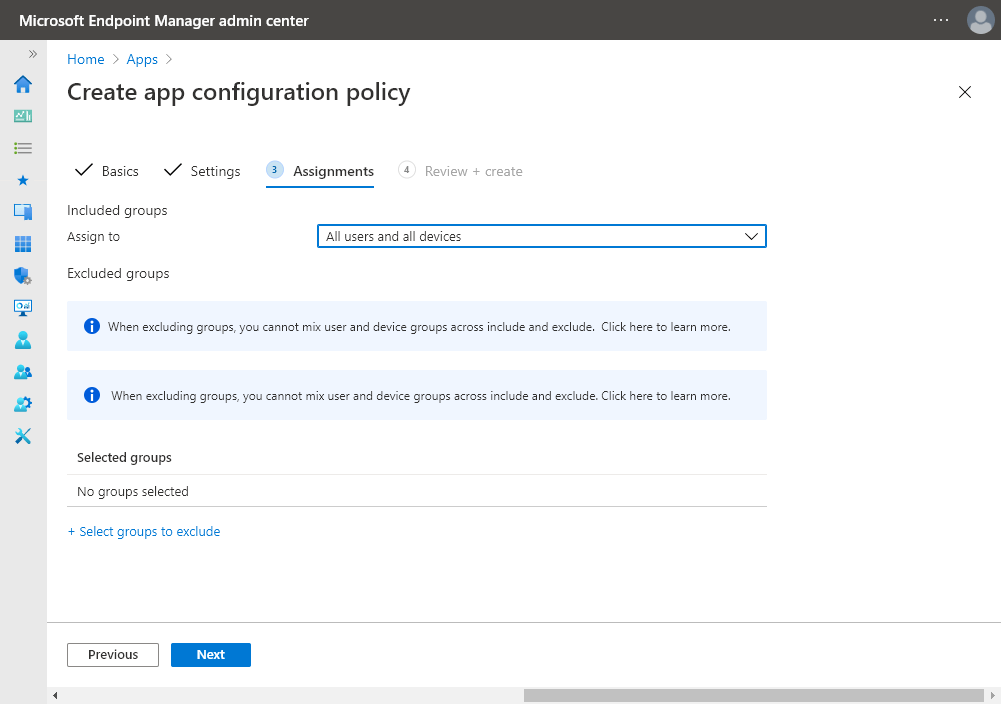The width and height of the screenshot is (1001, 704).
Task: Expand the left navigation sidebar
Action: (32, 54)
